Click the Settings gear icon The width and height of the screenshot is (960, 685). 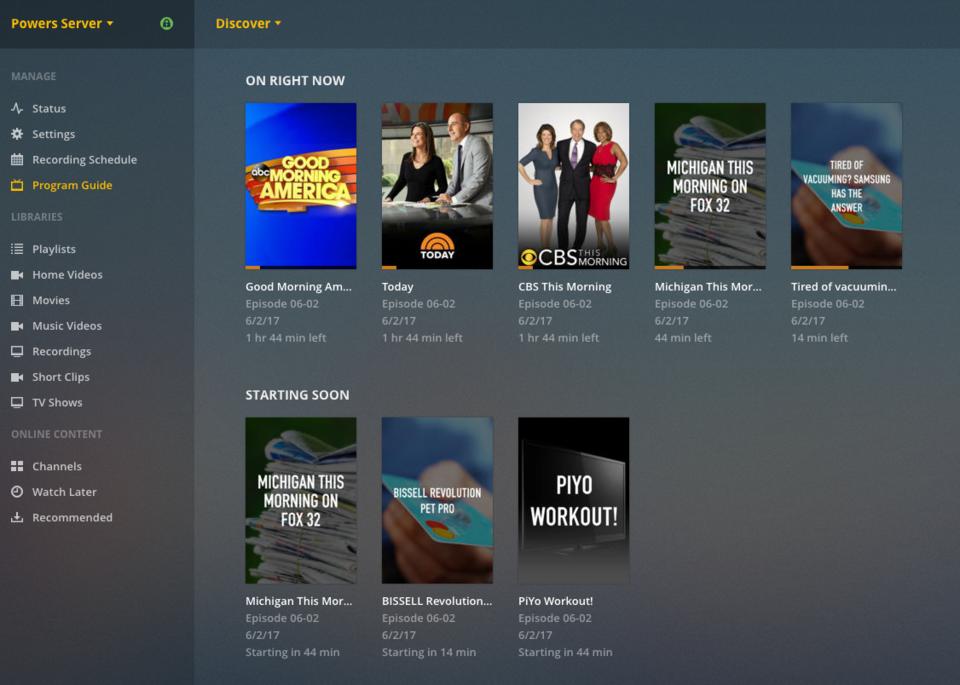(x=17, y=134)
